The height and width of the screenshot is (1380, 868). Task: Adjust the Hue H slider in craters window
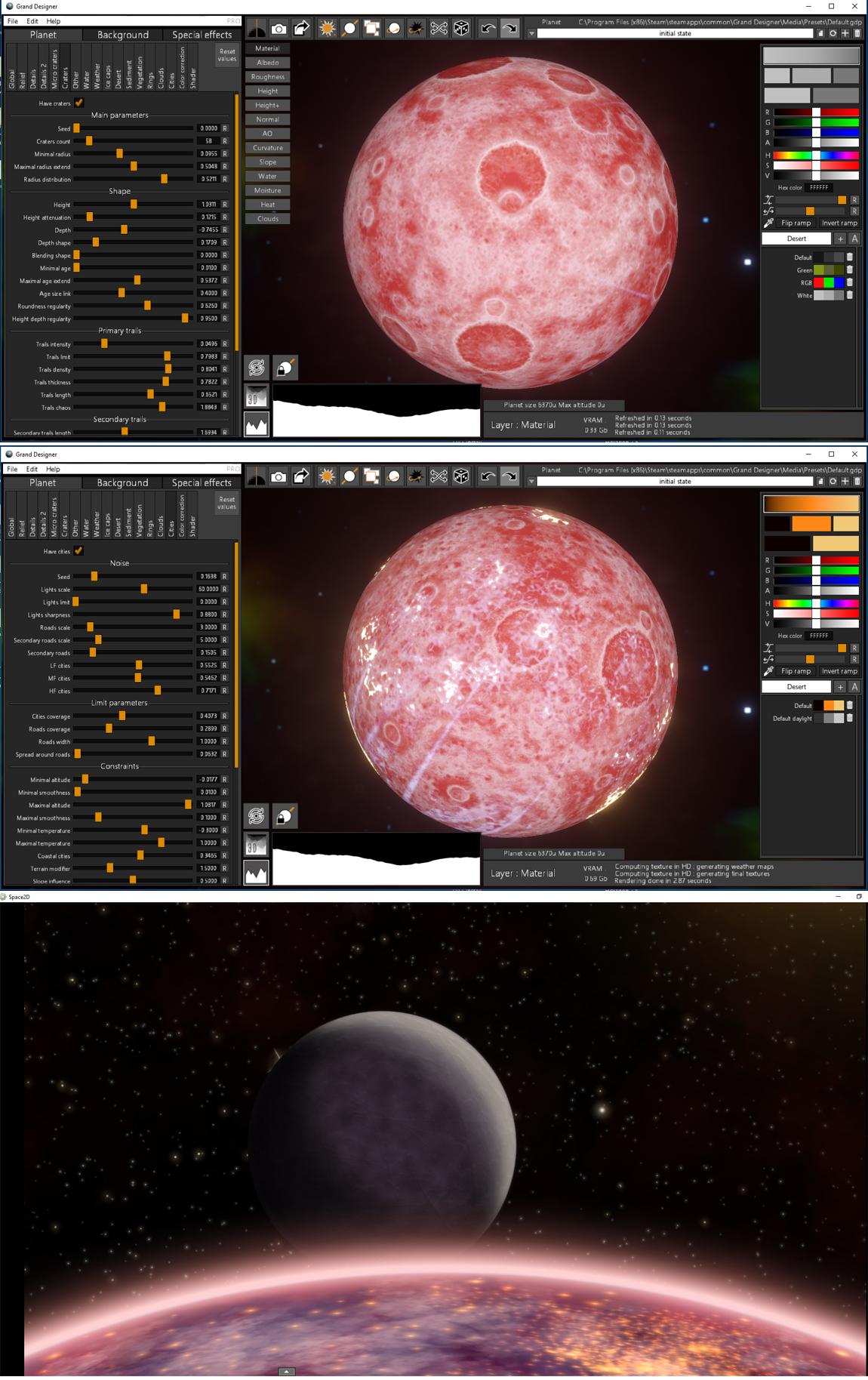tap(816, 156)
